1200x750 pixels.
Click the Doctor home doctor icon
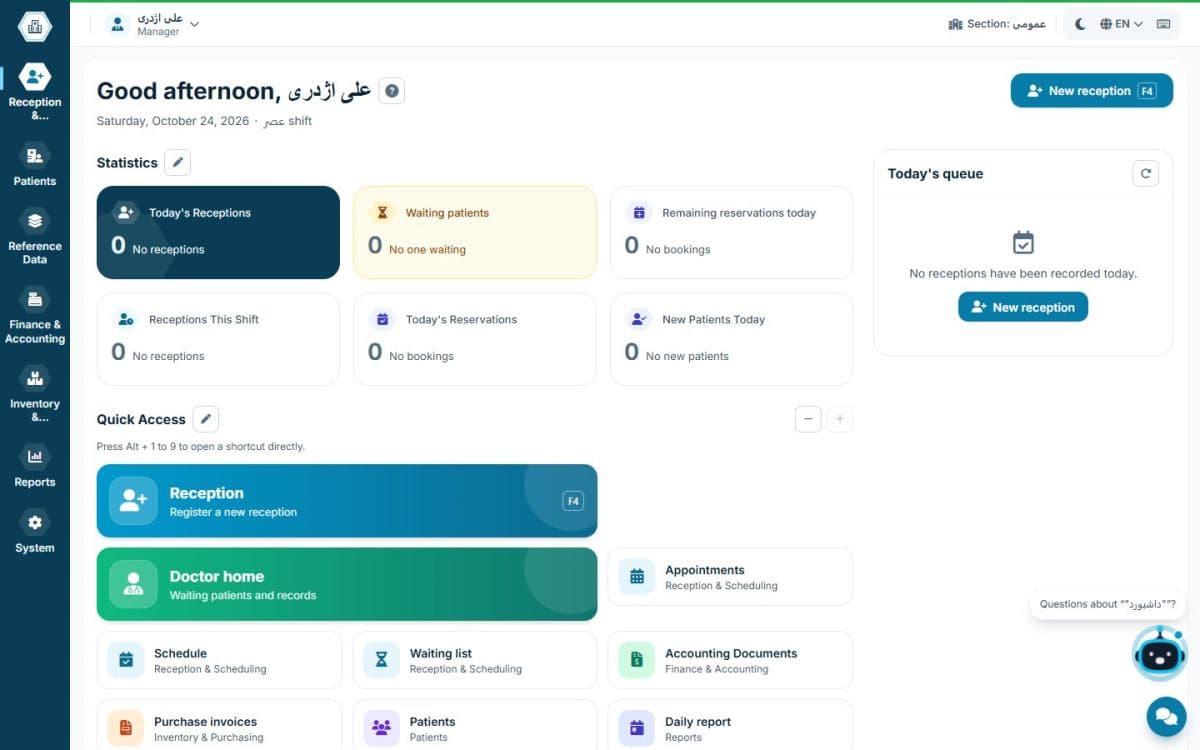pyautogui.click(x=133, y=584)
